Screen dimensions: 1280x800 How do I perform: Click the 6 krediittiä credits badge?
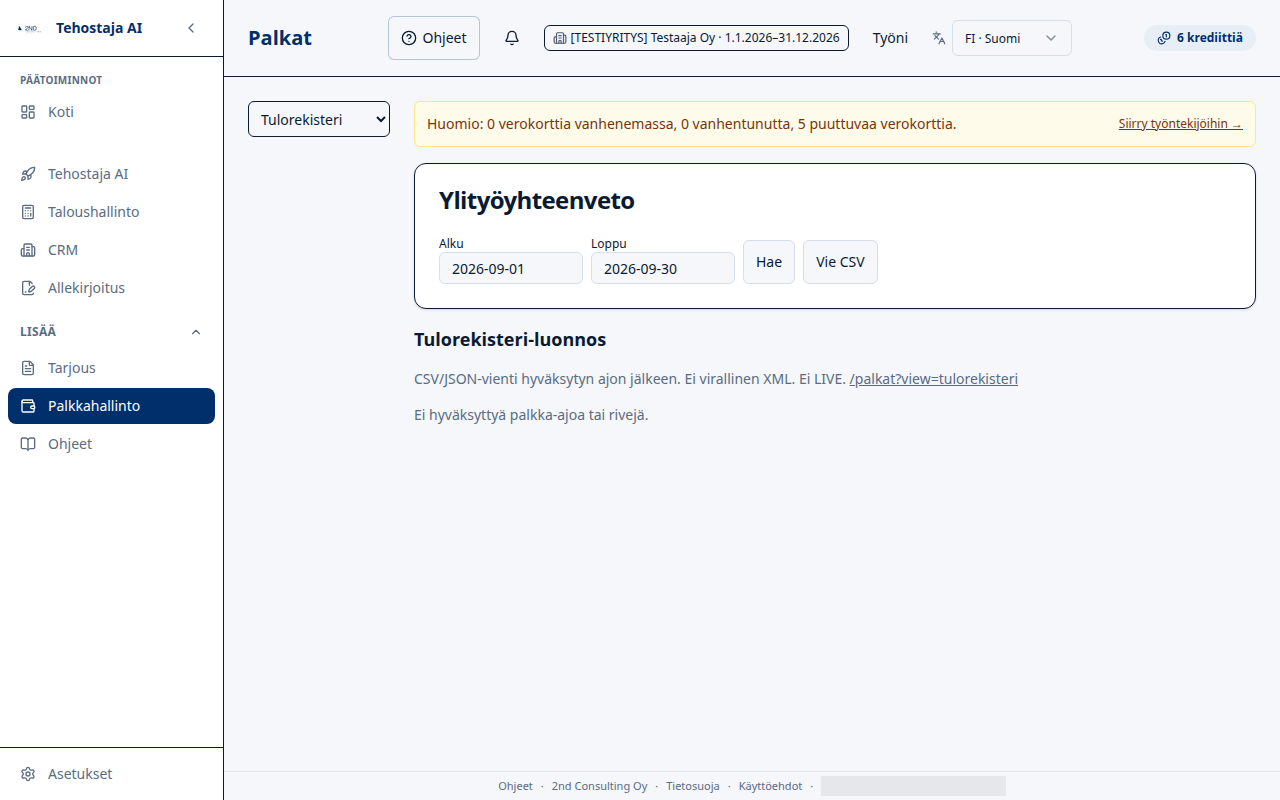pos(1199,38)
